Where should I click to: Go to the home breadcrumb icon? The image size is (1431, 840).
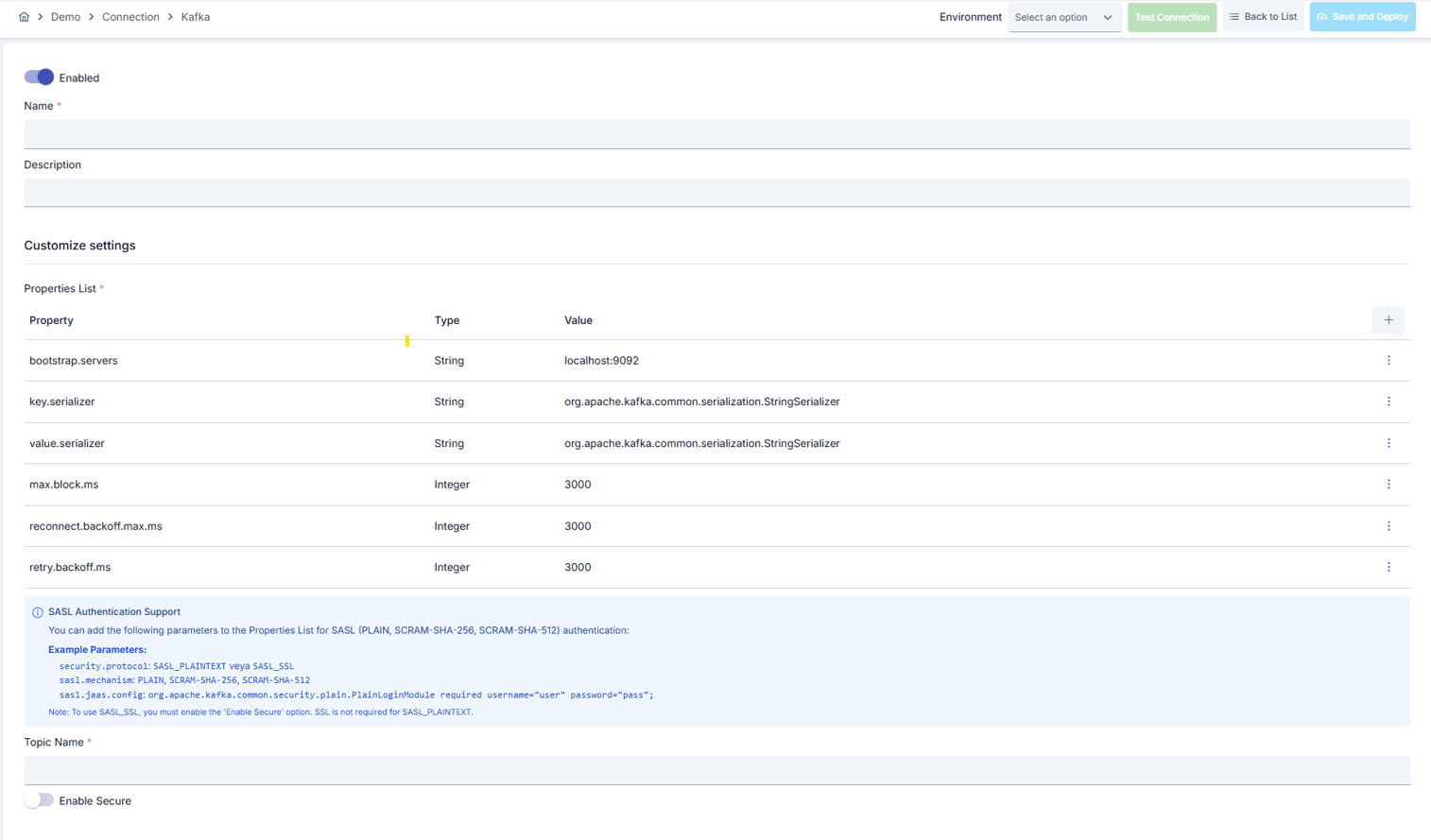pos(24,17)
